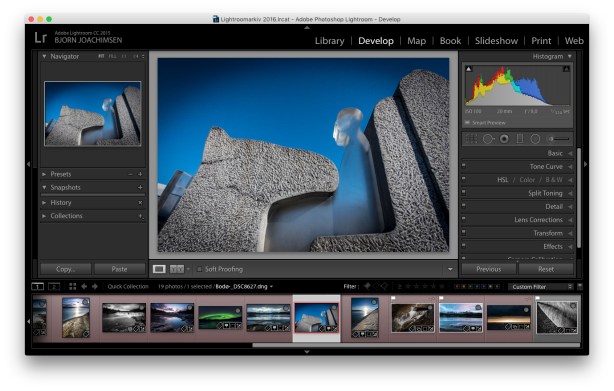Open the Book module
Image resolution: width=614 pixels, height=391 pixels.
450,41
